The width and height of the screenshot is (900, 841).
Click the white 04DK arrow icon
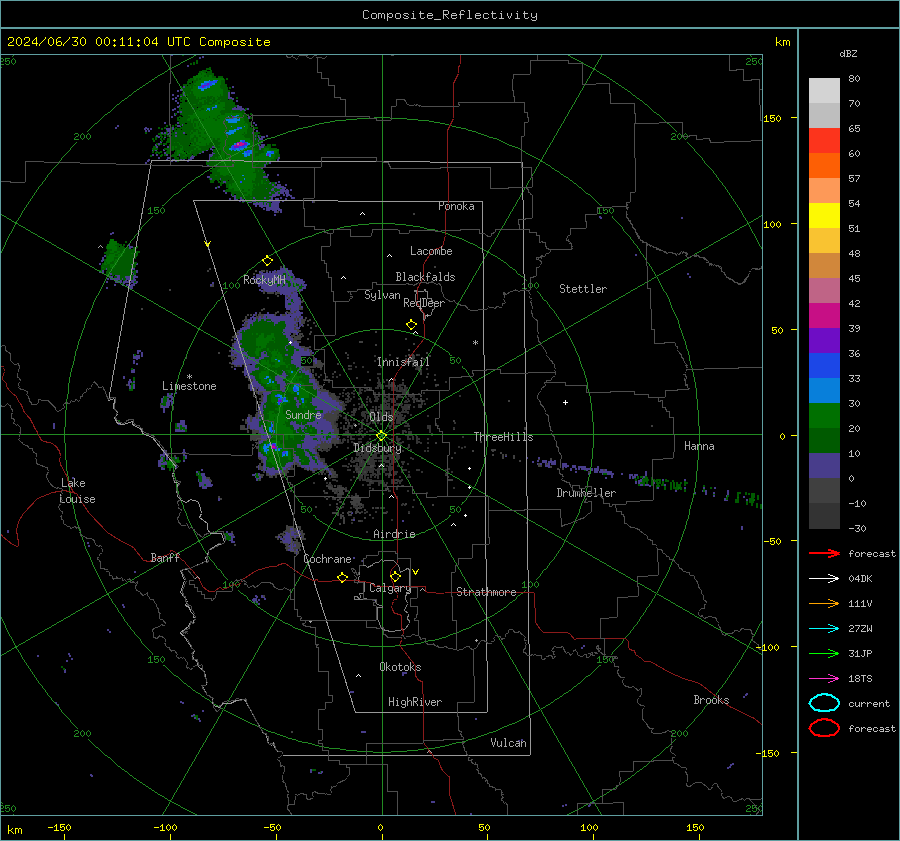824,579
